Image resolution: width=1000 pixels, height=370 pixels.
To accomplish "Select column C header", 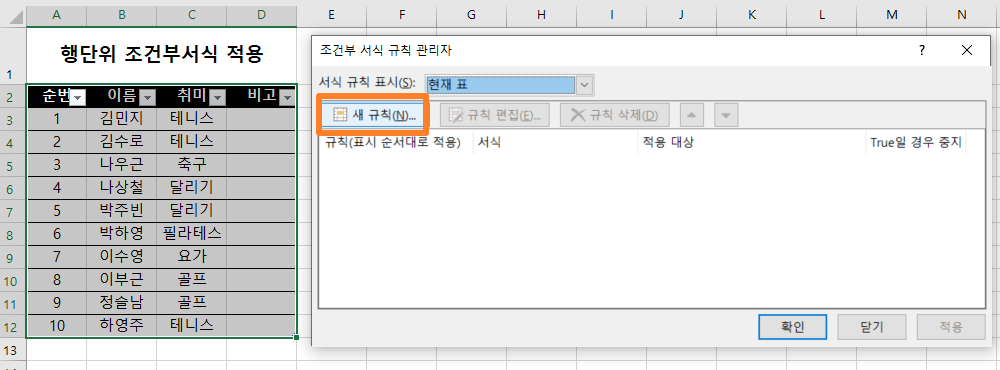I will point(191,15).
